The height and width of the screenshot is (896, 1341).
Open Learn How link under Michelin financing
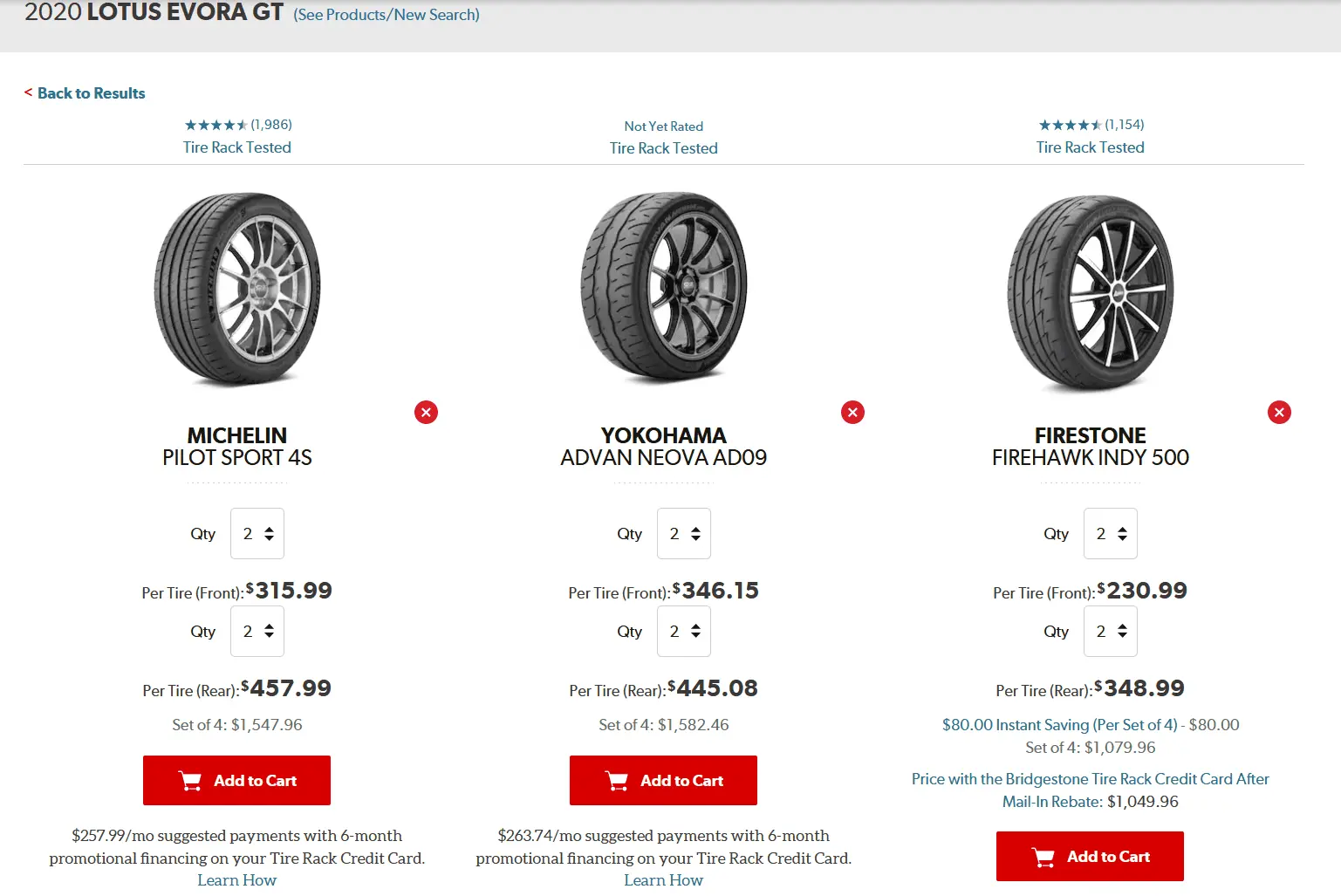coord(236,880)
